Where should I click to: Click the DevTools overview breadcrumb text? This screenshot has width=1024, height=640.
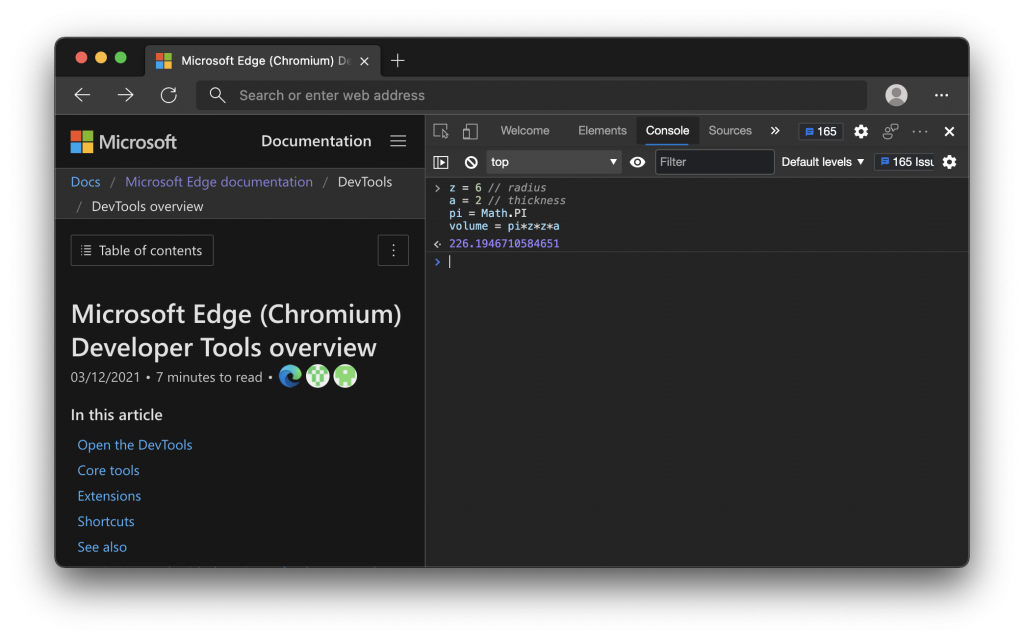[x=147, y=206]
